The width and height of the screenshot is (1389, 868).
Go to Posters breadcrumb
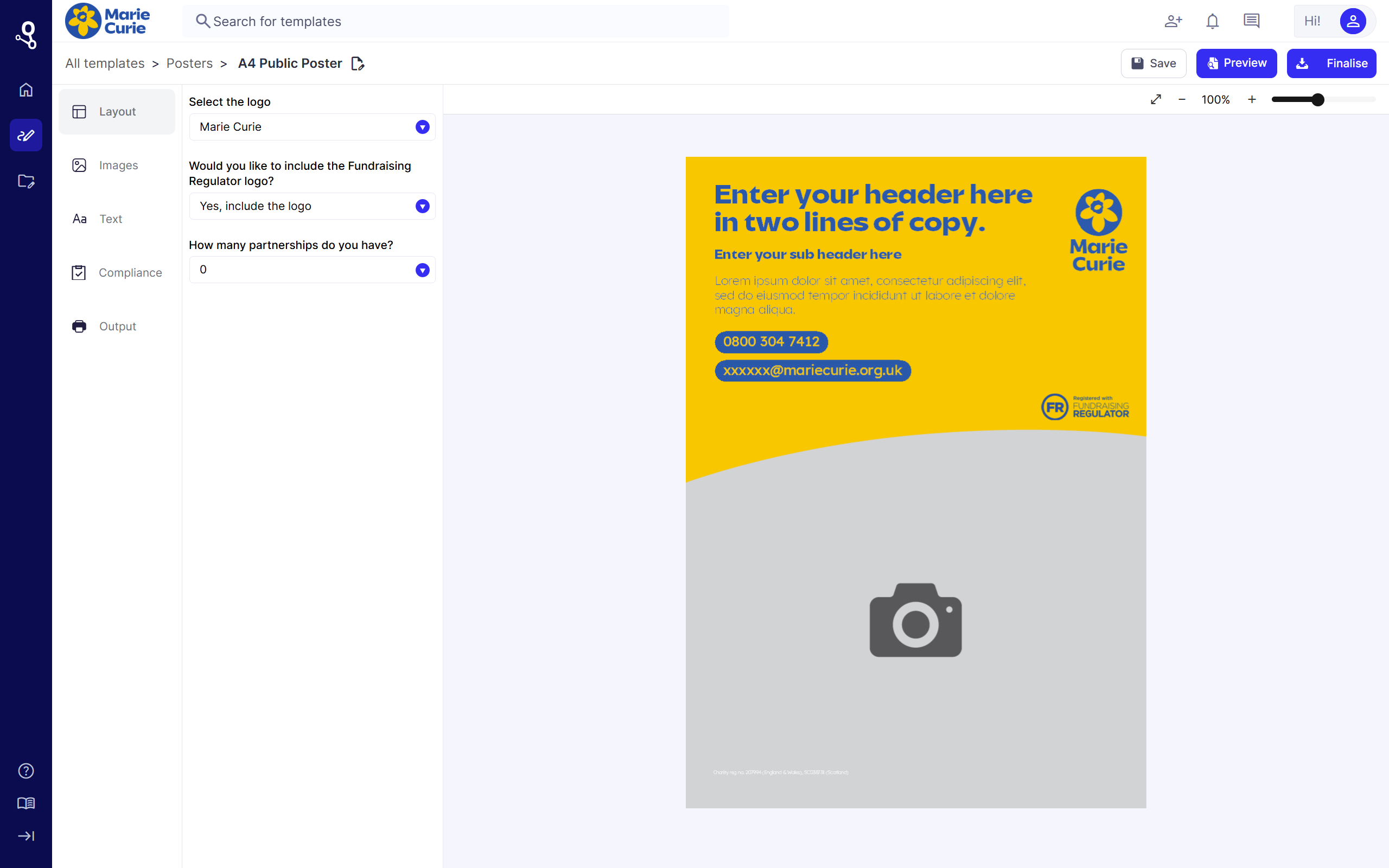[189, 63]
